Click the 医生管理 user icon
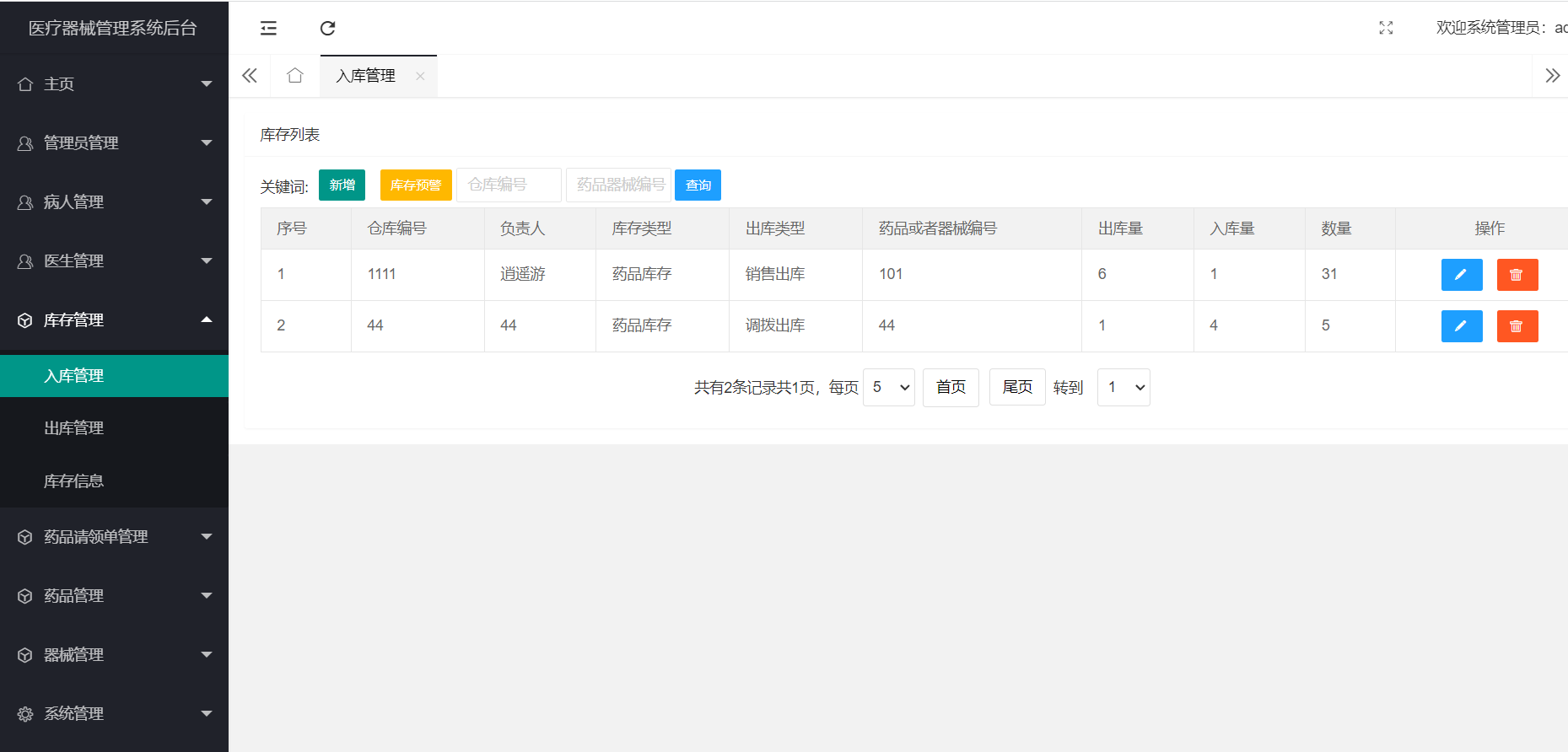 coord(25,261)
